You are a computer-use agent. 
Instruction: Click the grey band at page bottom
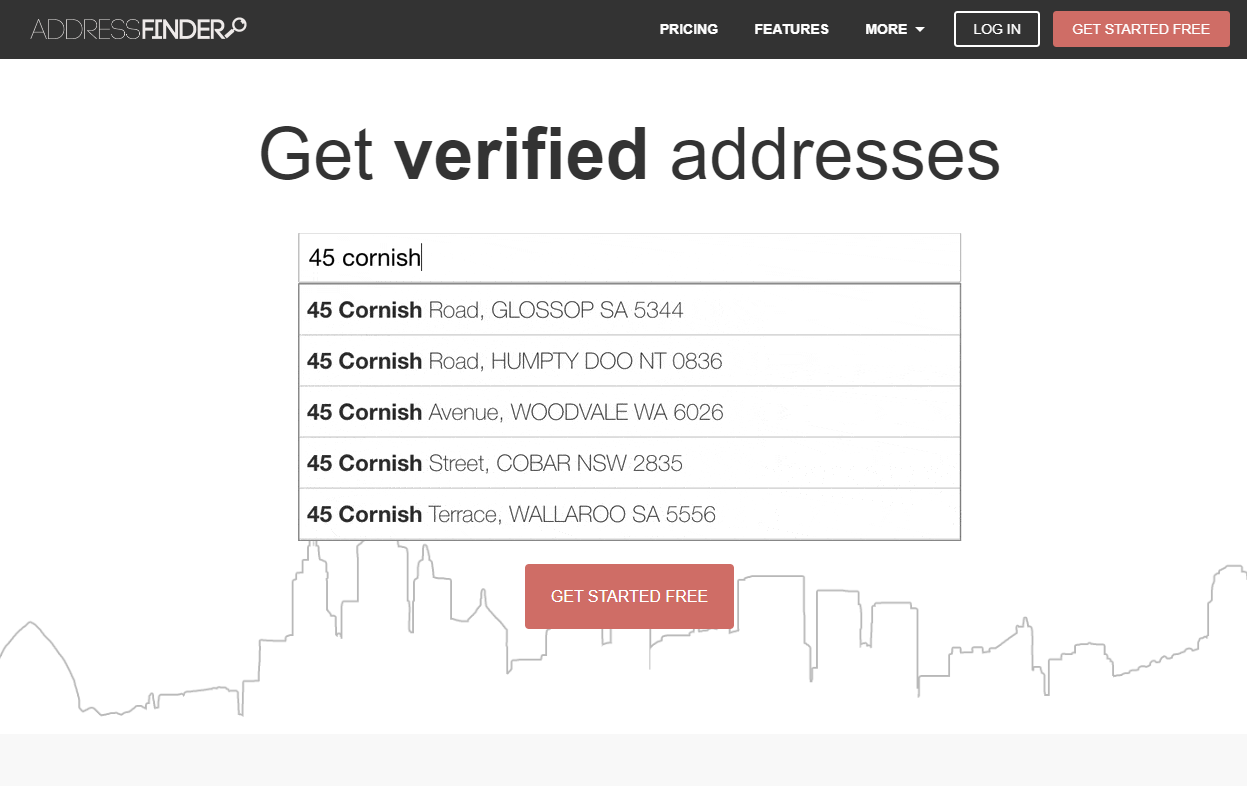[623, 759]
